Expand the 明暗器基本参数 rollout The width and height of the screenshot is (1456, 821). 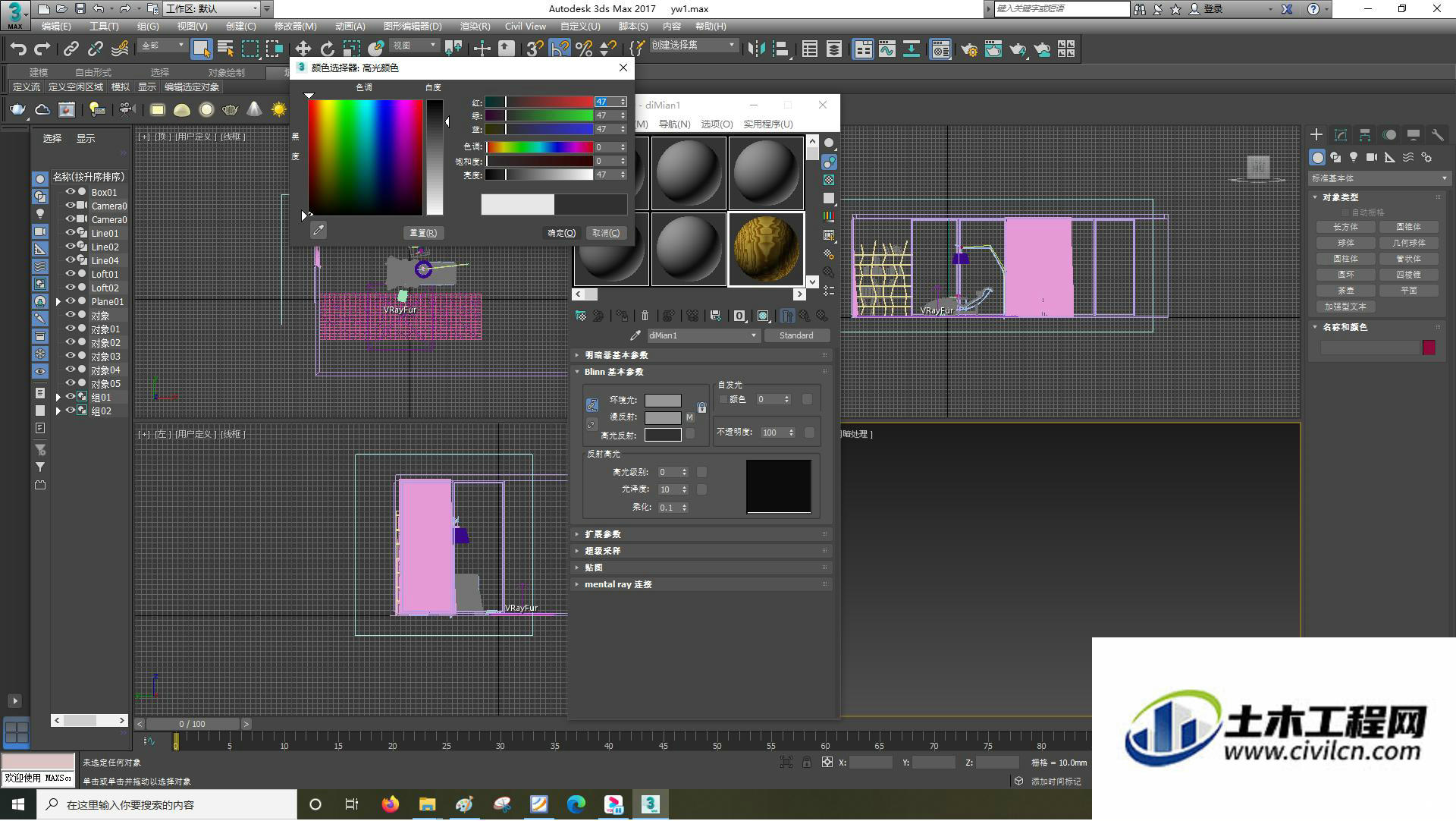(702, 355)
